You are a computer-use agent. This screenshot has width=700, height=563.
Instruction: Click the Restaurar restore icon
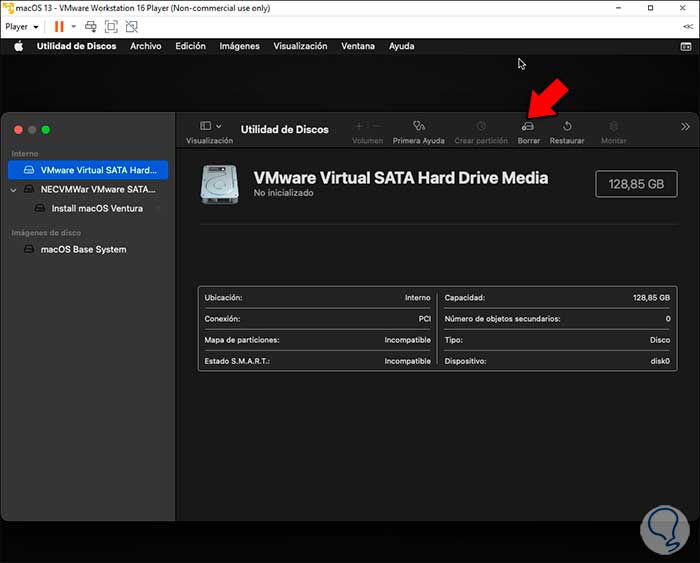567,126
